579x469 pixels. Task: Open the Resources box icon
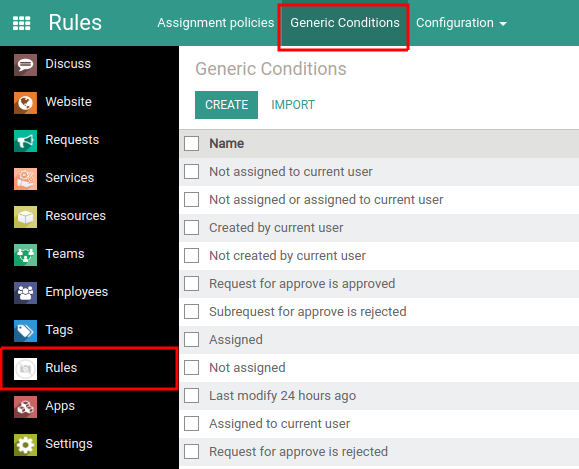click(x=25, y=217)
